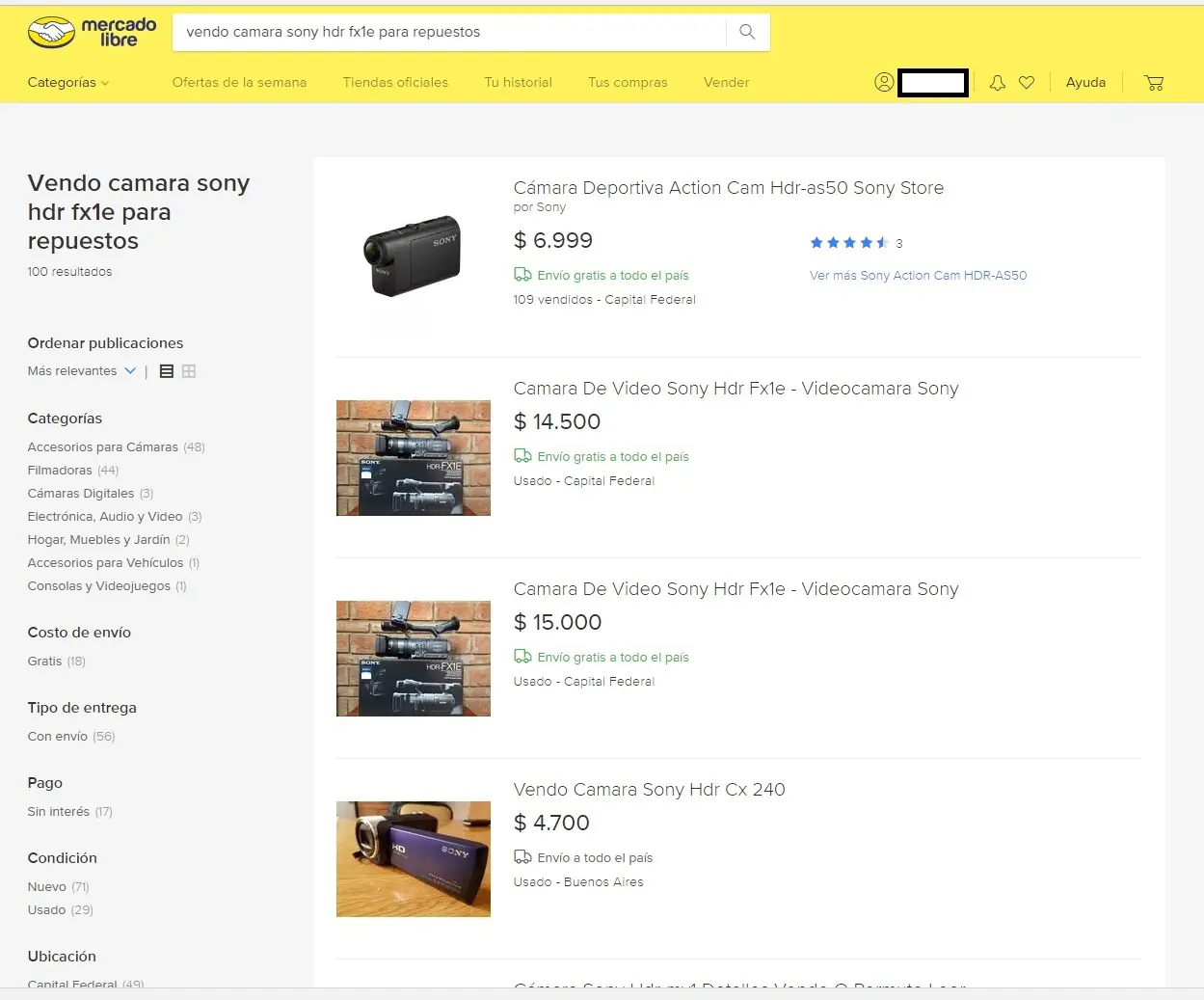This screenshot has width=1204, height=1000.
Task: Open the shopping cart icon
Action: pos(1154,83)
